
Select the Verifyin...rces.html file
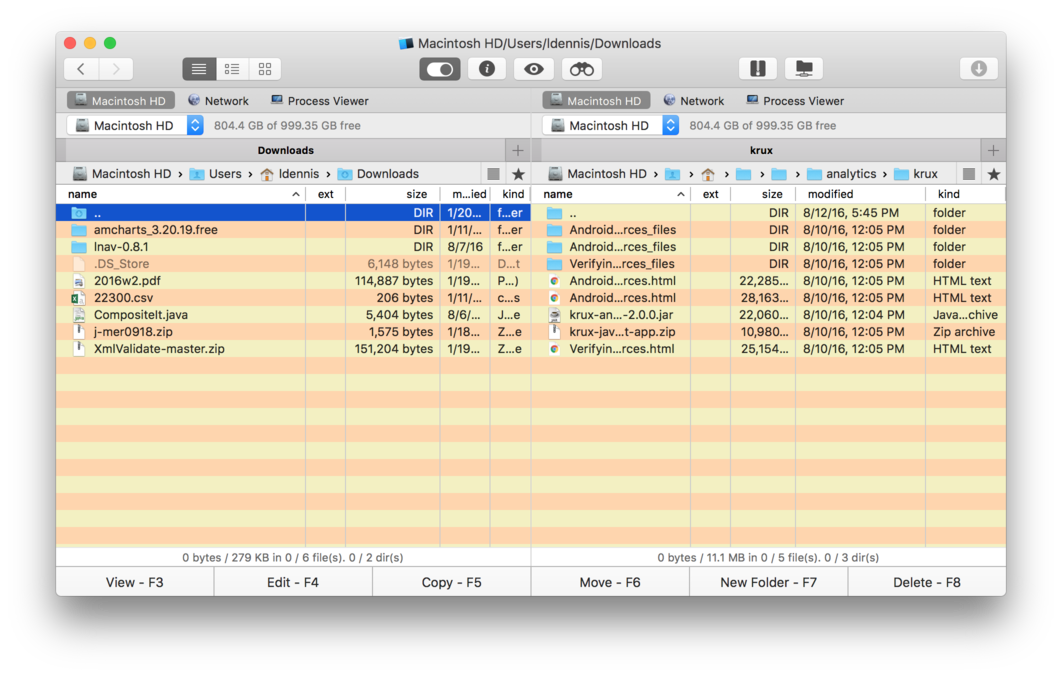(769, 349)
